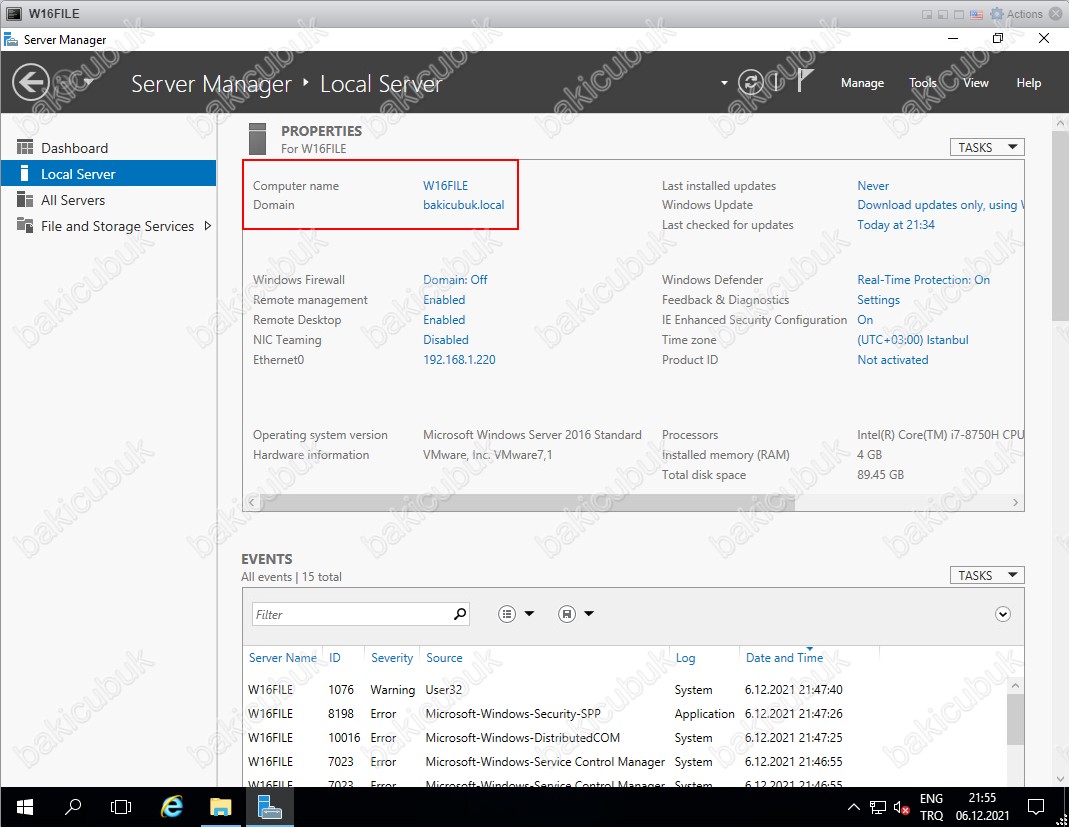Click the properties horizontal scrollbar
Viewport: 1069px width, 827px height.
point(527,502)
